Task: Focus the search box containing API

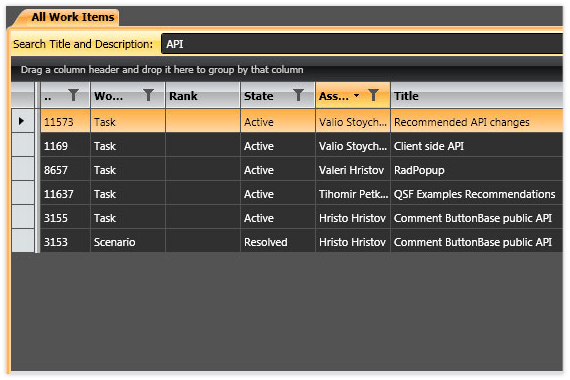Action: [x=362, y=44]
